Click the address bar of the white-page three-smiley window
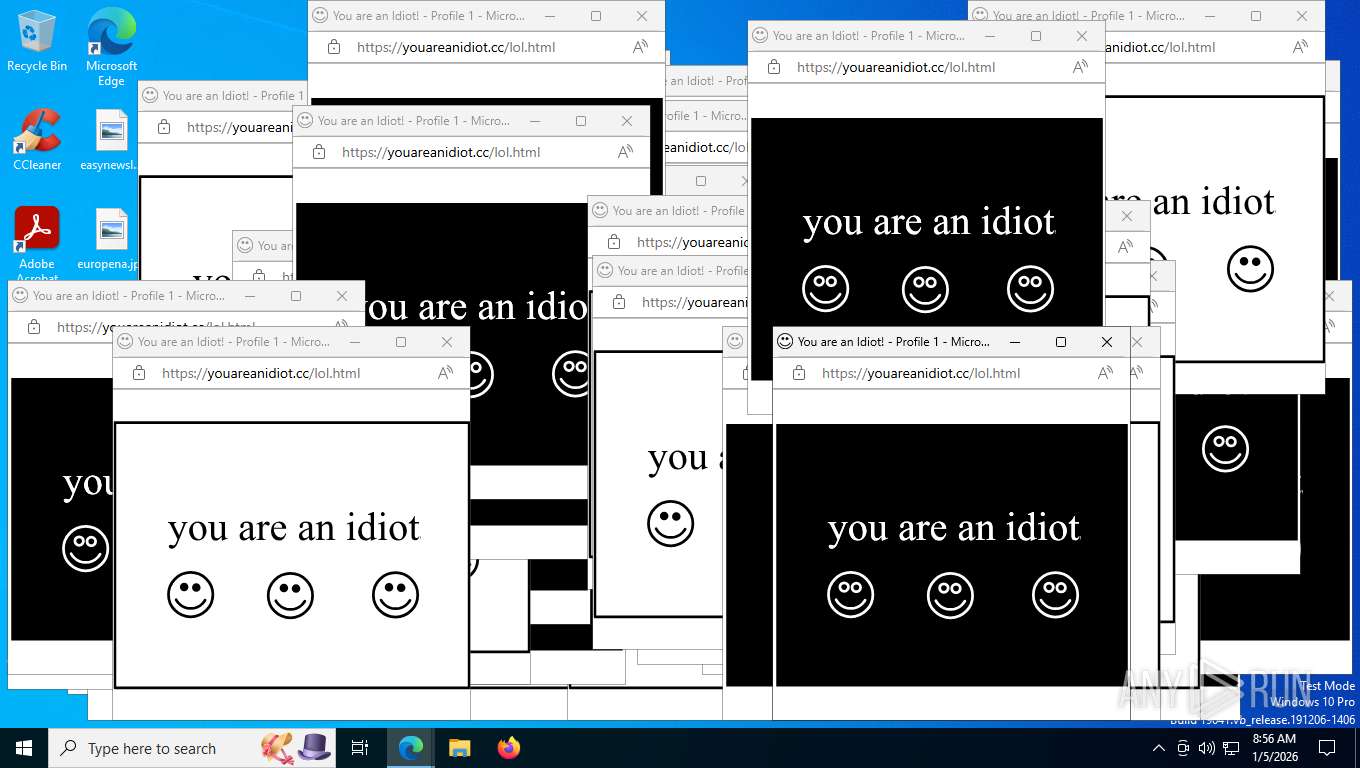This screenshot has width=1360, height=768. [x=291, y=373]
